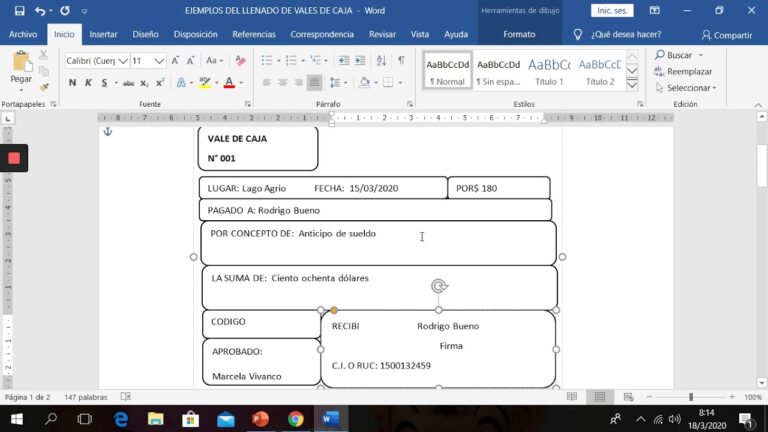The width and height of the screenshot is (768, 432).
Task: Open the font name dropdown Calibri
Action: pos(123,61)
